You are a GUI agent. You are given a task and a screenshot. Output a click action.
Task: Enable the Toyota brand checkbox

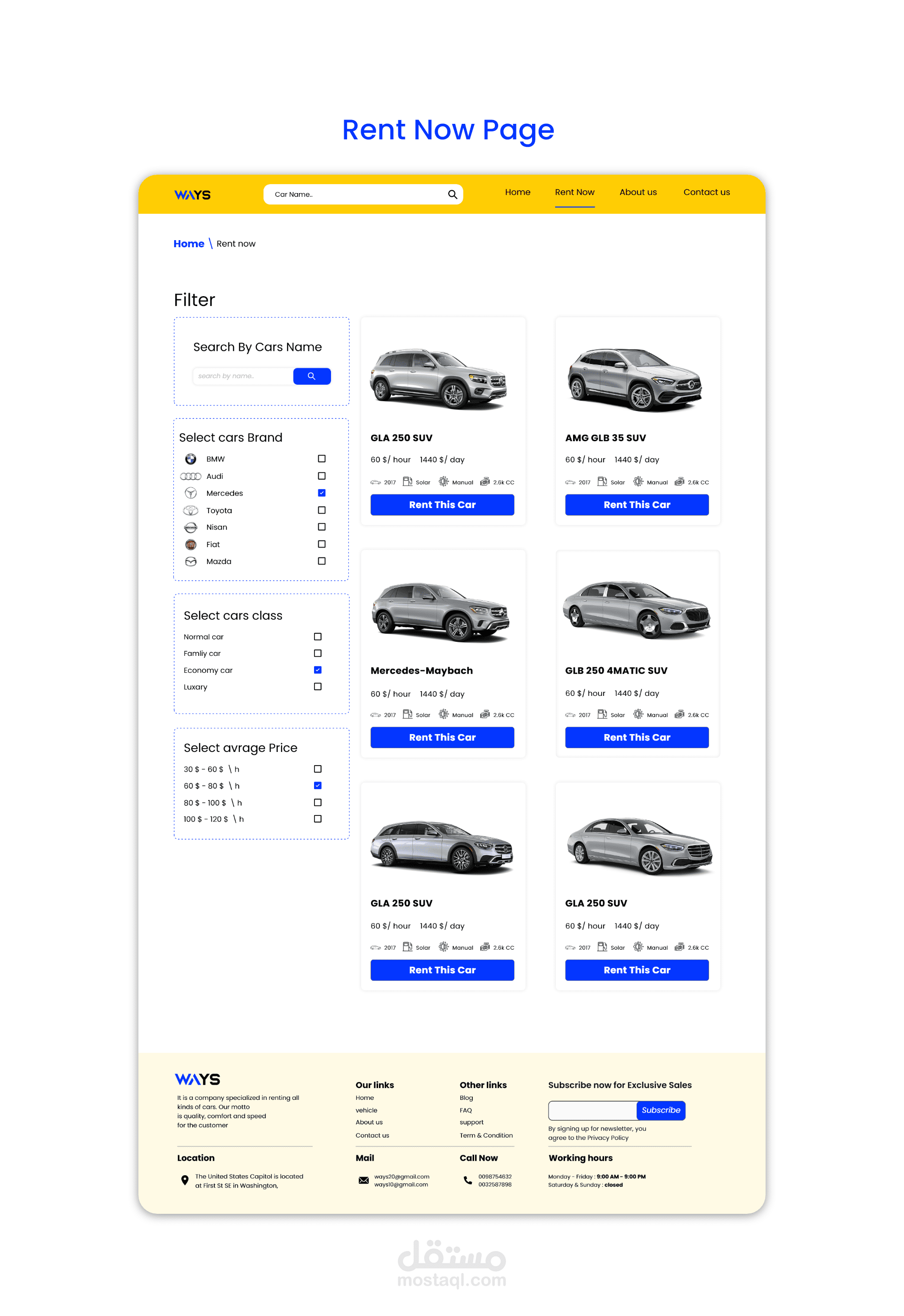(x=322, y=510)
